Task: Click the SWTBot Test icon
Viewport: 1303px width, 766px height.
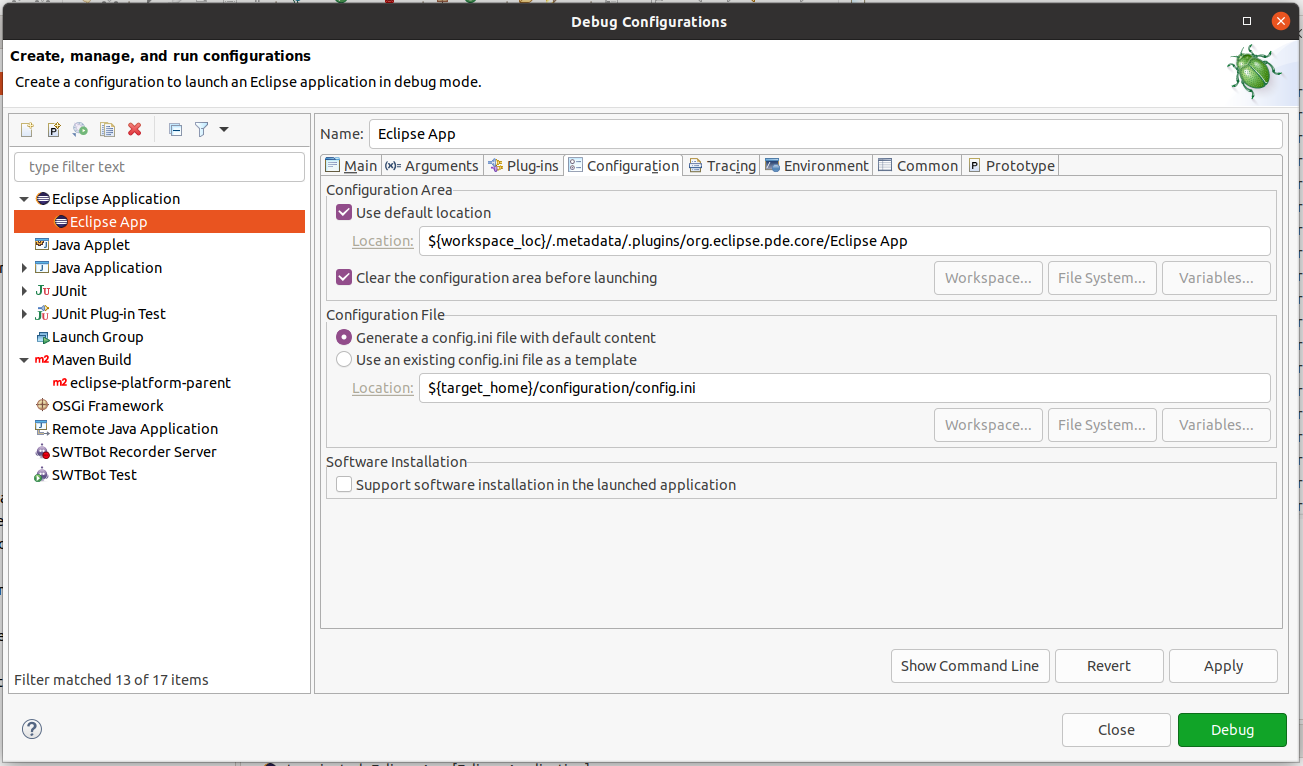Action: [42, 475]
